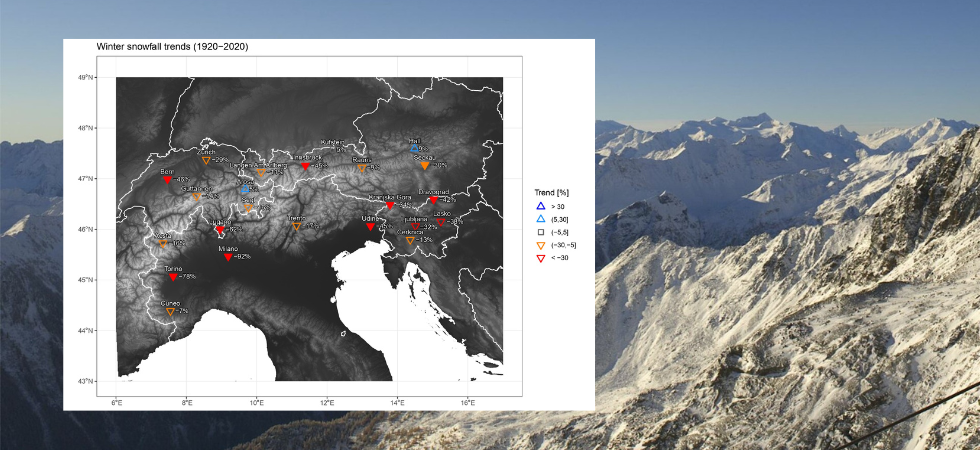
Task: Select the orange Zürich trend marker
Action: [206, 161]
